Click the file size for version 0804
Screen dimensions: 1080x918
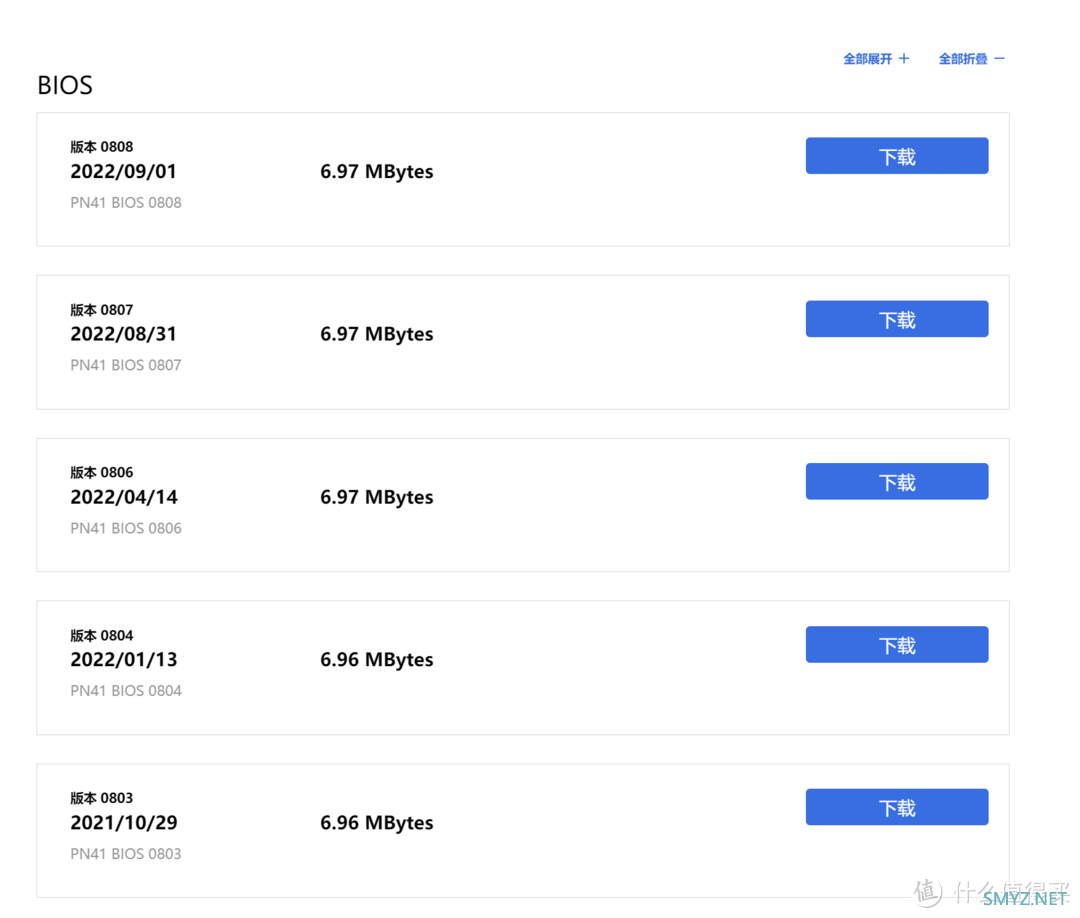click(377, 660)
